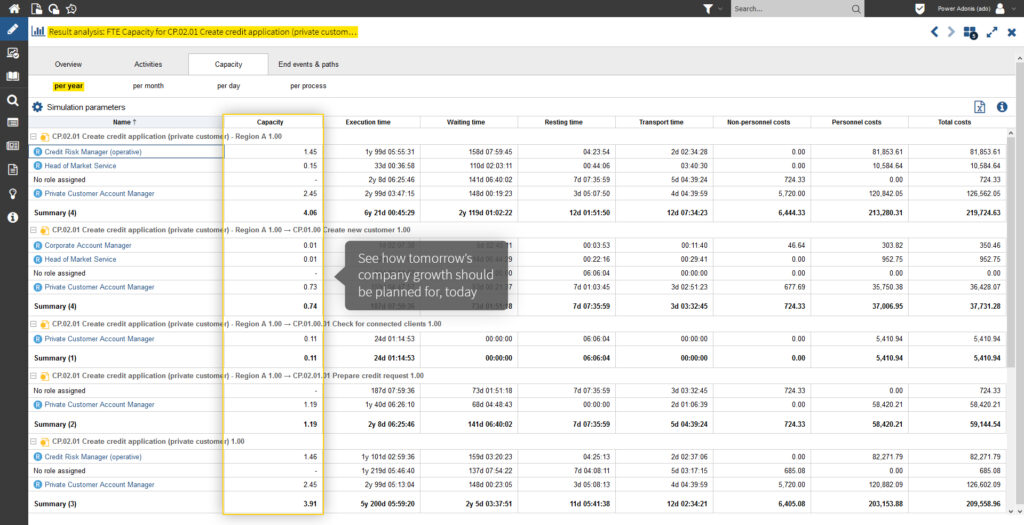1024x525 pixels.
Task: Expand the analysis to full screen
Action: pyautogui.click(x=991, y=32)
